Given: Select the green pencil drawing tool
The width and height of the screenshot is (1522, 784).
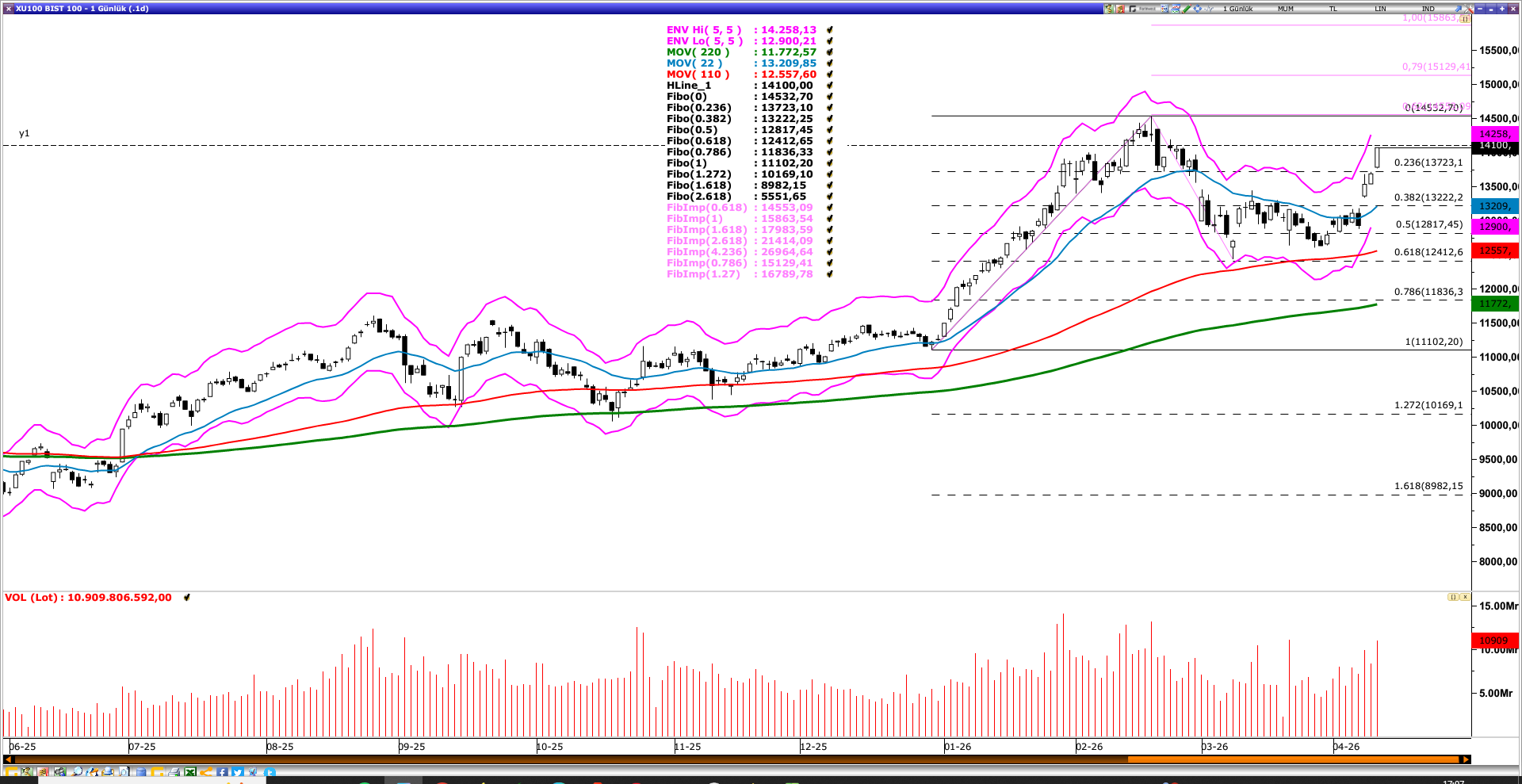Looking at the screenshot, I should [x=1186, y=8].
